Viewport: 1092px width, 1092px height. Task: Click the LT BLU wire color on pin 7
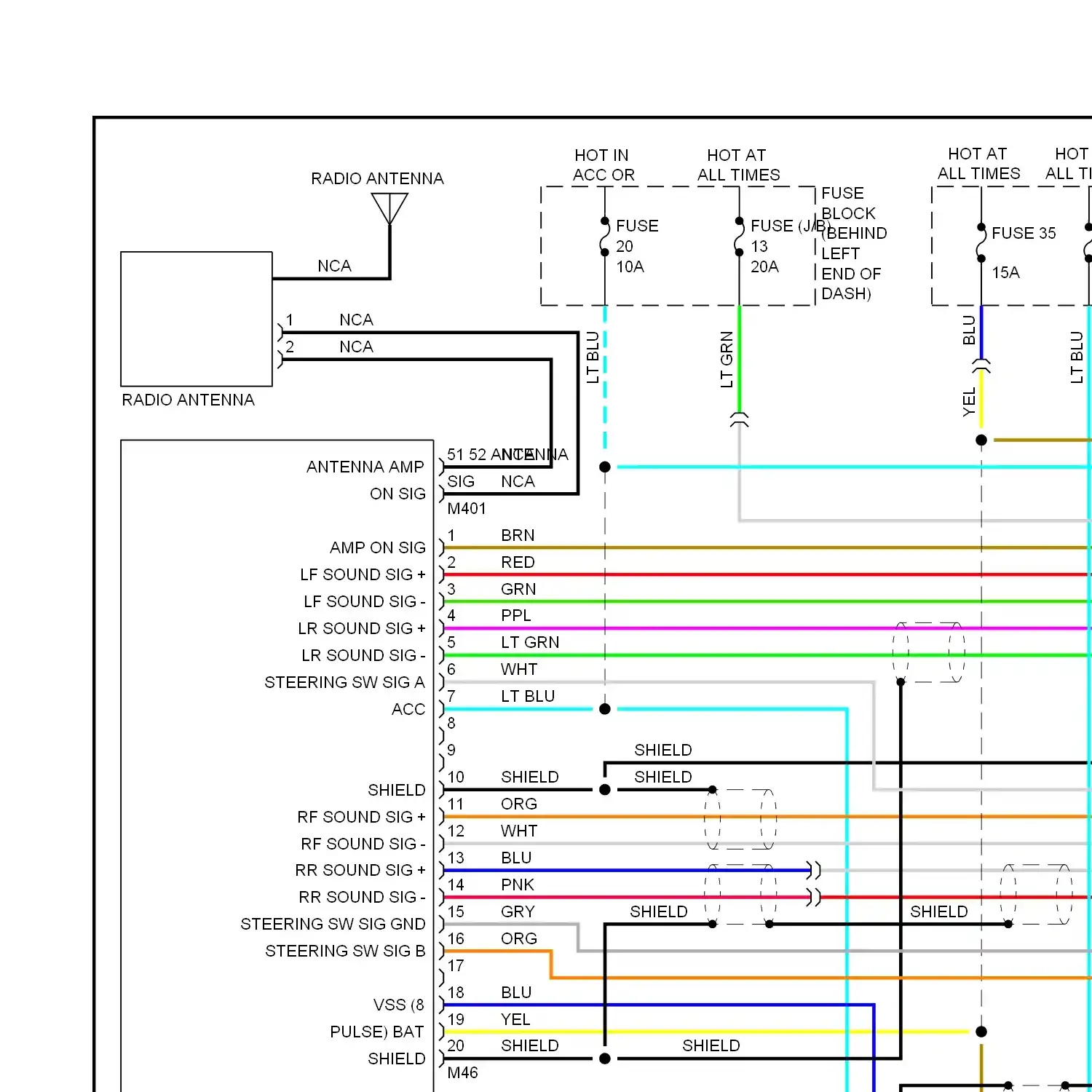point(528,696)
